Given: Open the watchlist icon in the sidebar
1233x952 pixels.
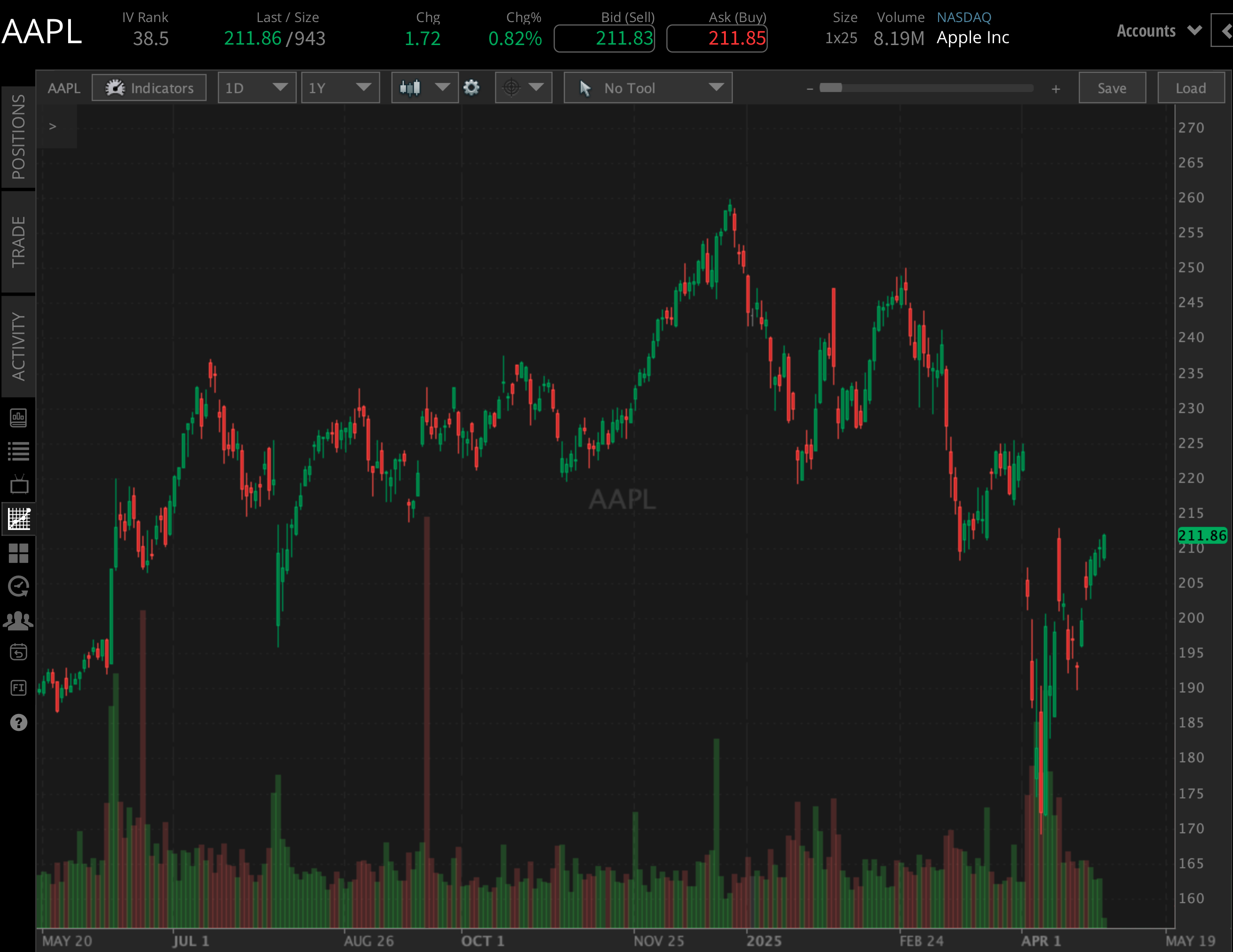Looking at the screenshot, I should (19, 450).
